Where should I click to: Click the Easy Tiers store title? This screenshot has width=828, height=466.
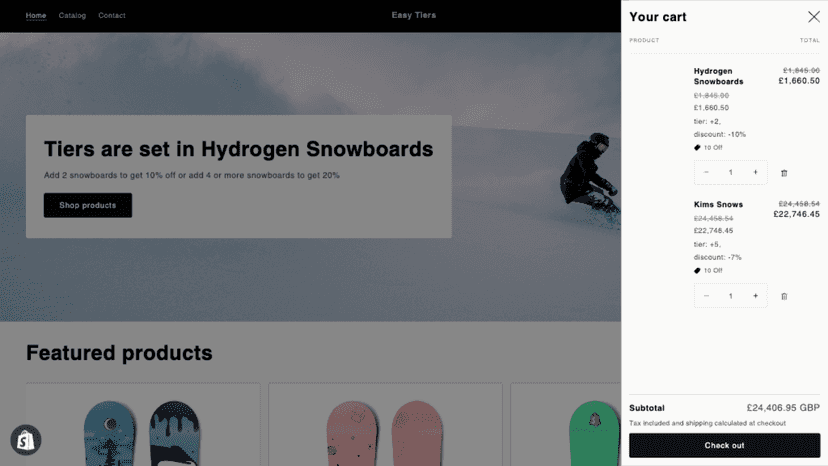pos(413,15)
